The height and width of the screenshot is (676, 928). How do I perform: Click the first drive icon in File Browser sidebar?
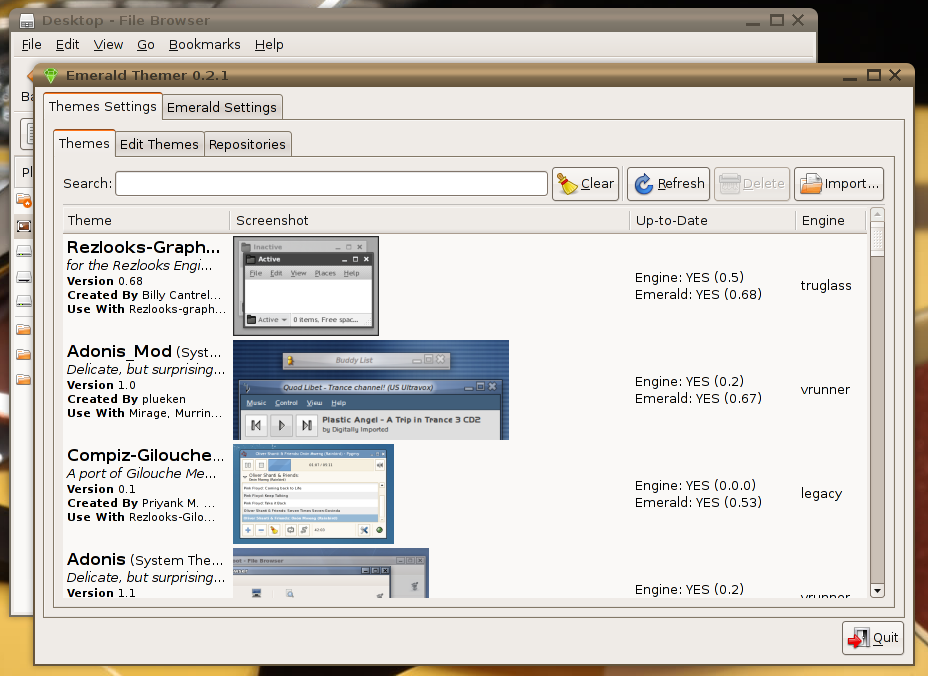(x=24, y=252)
